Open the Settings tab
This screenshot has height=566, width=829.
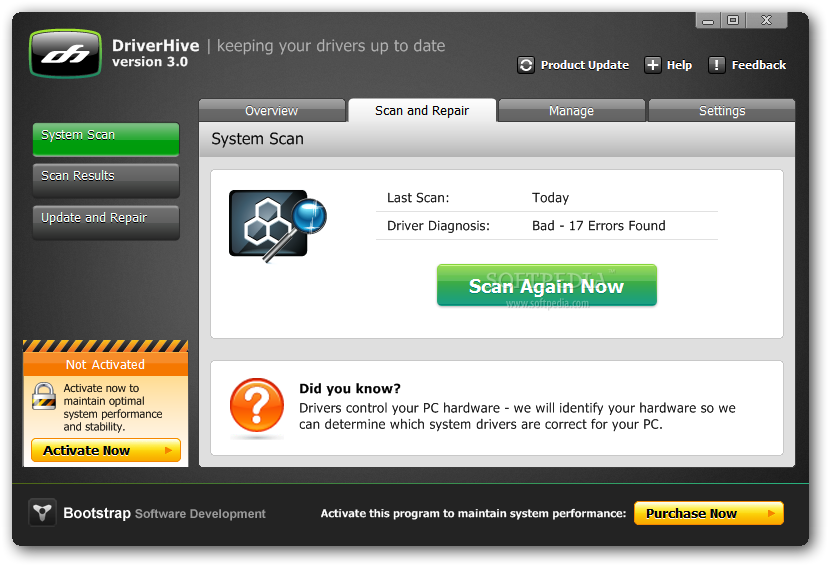click(722, 110)
